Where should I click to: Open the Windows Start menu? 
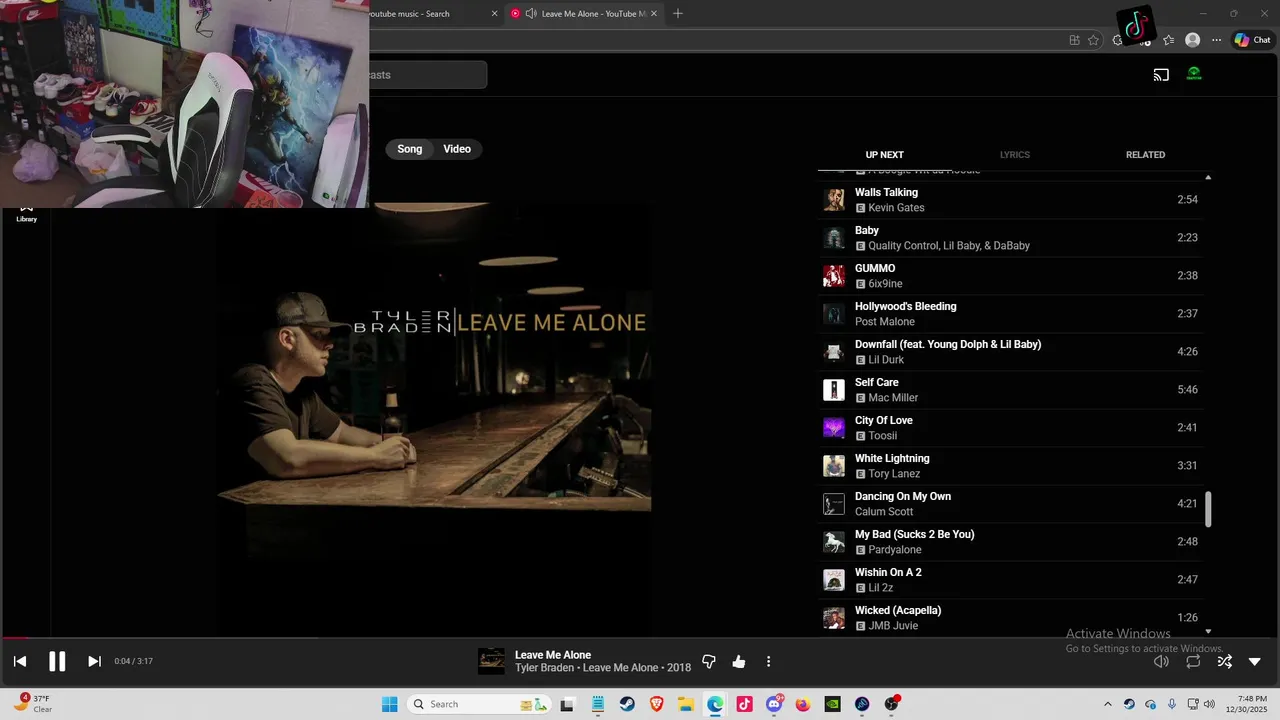click(389, 704)
